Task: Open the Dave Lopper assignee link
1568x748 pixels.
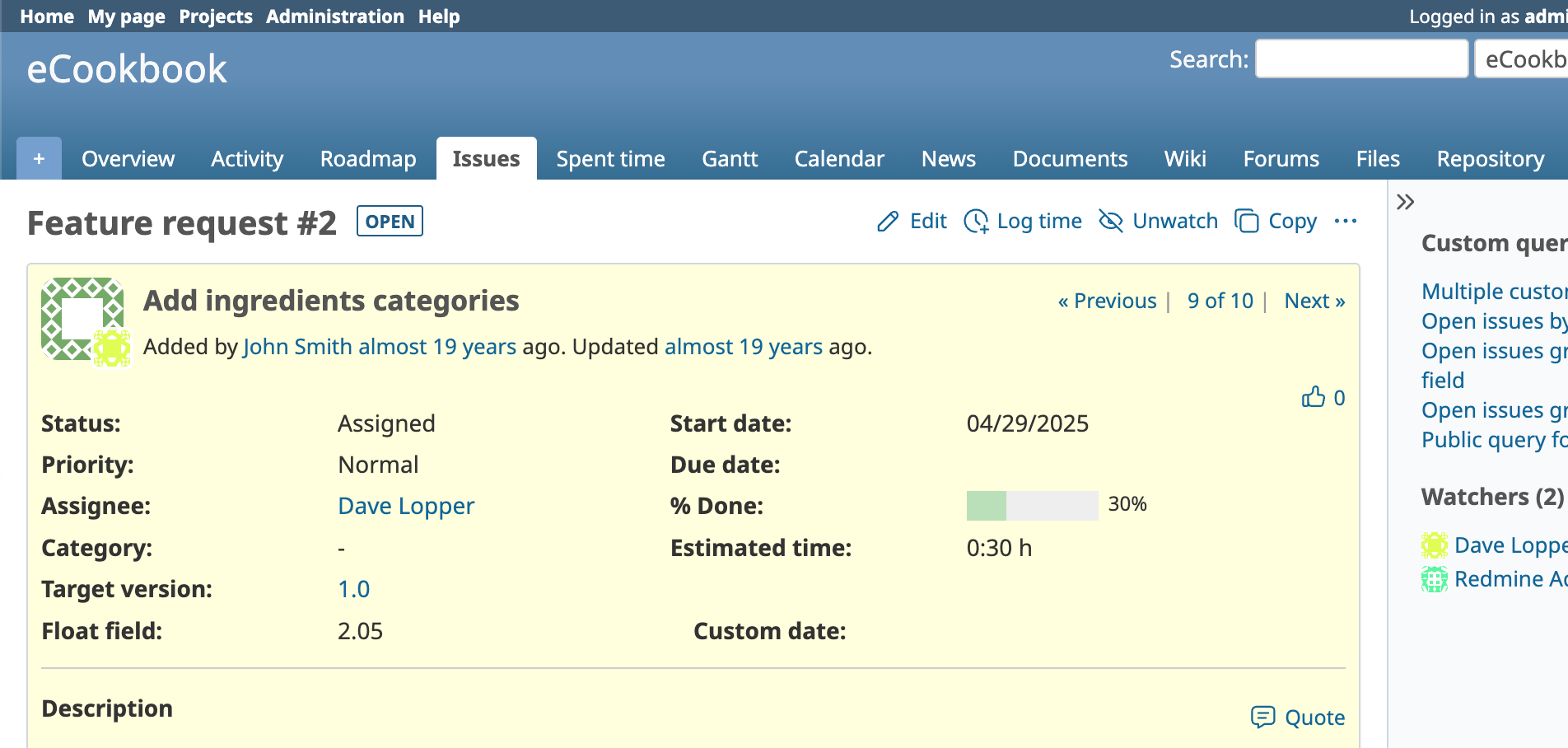Action: click(406, 506)
